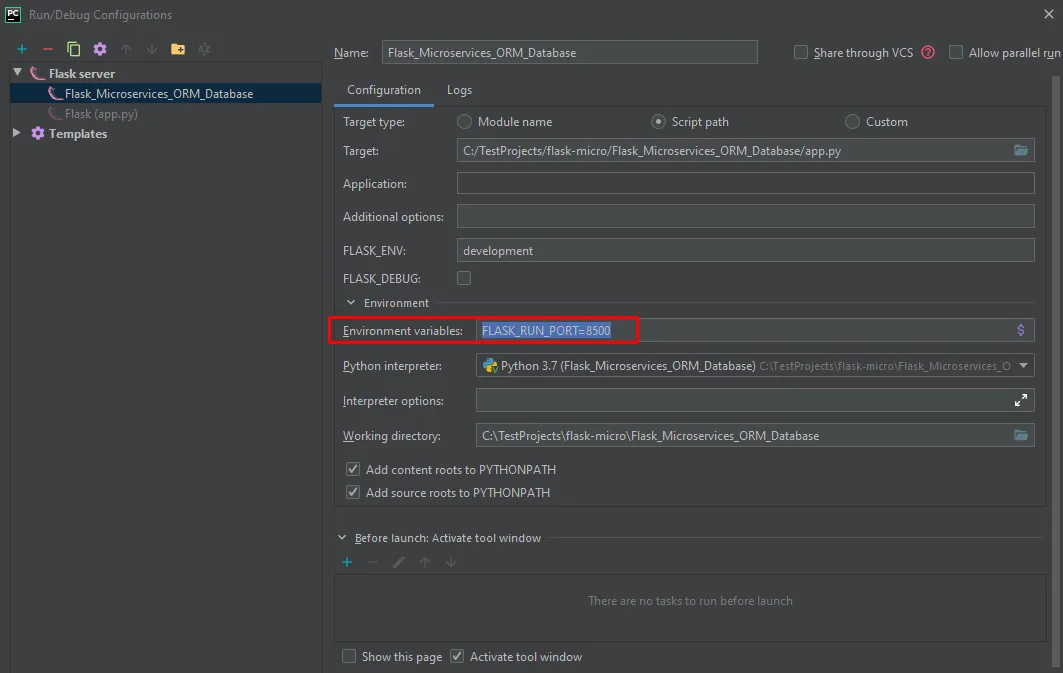Open the Python interpreter dropdown

(1024, 366)
